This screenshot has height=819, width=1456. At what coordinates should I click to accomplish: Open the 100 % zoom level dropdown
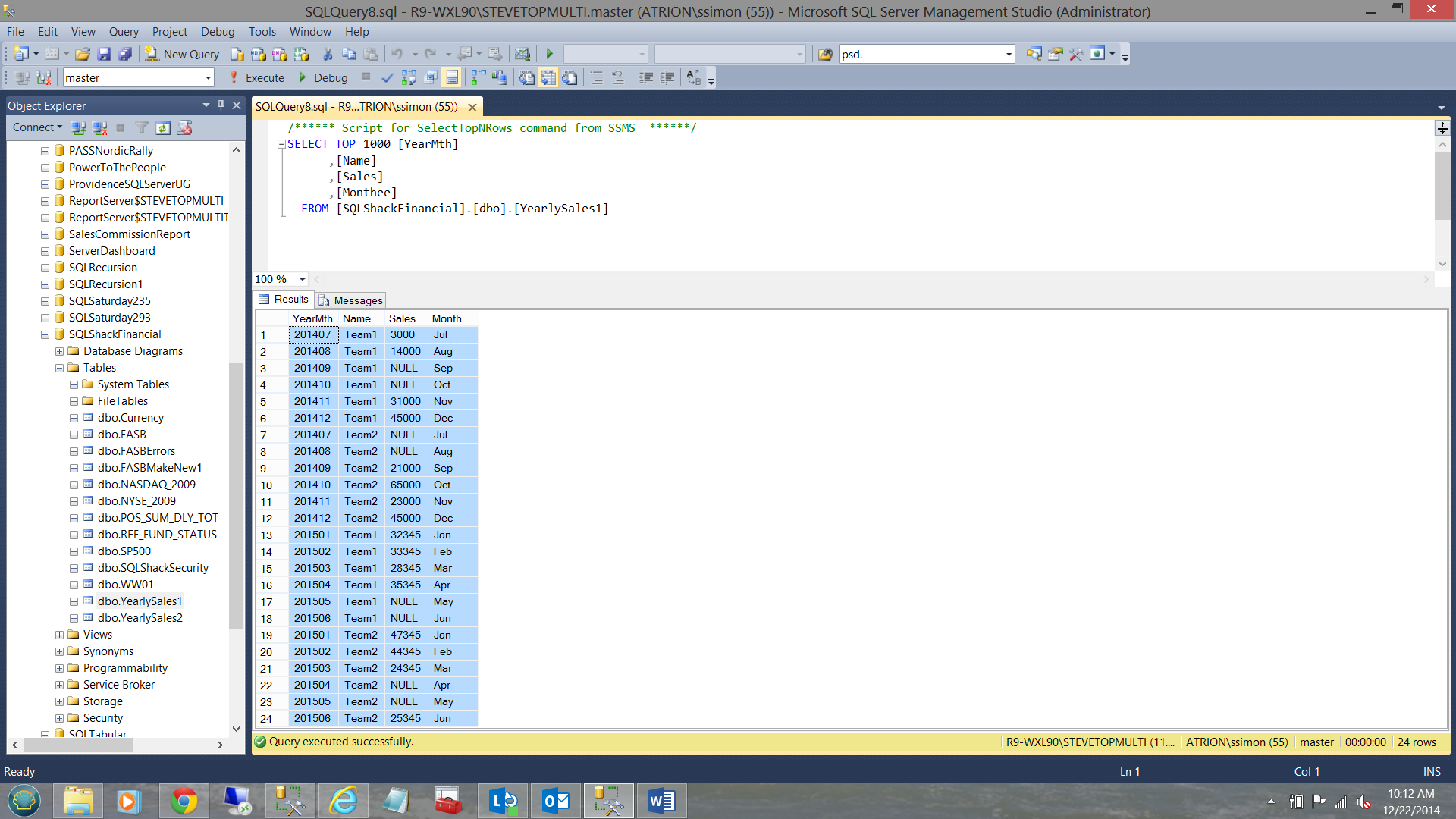pyautogui.click(x=302, y=279)
